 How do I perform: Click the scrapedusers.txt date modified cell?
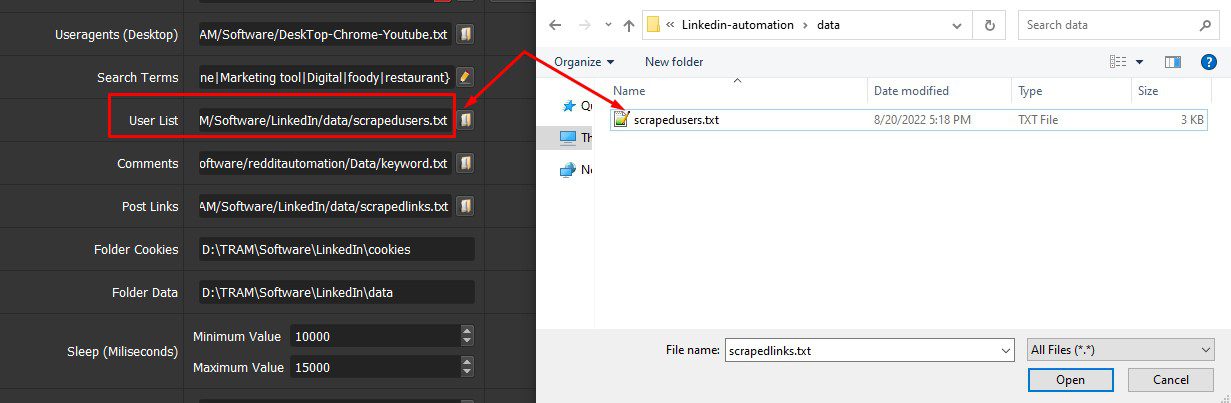(922, 120)
